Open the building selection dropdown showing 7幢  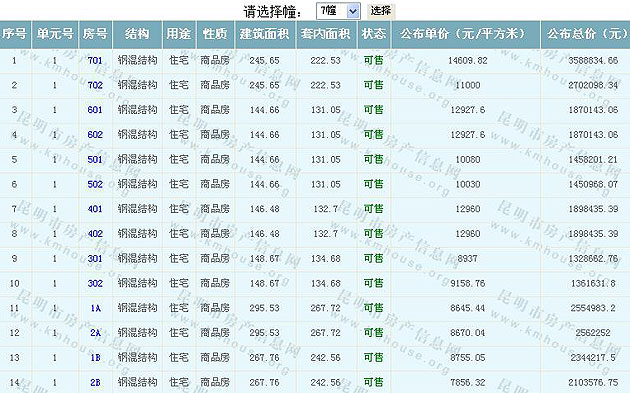pyautogui.click(x=338, y=11)
